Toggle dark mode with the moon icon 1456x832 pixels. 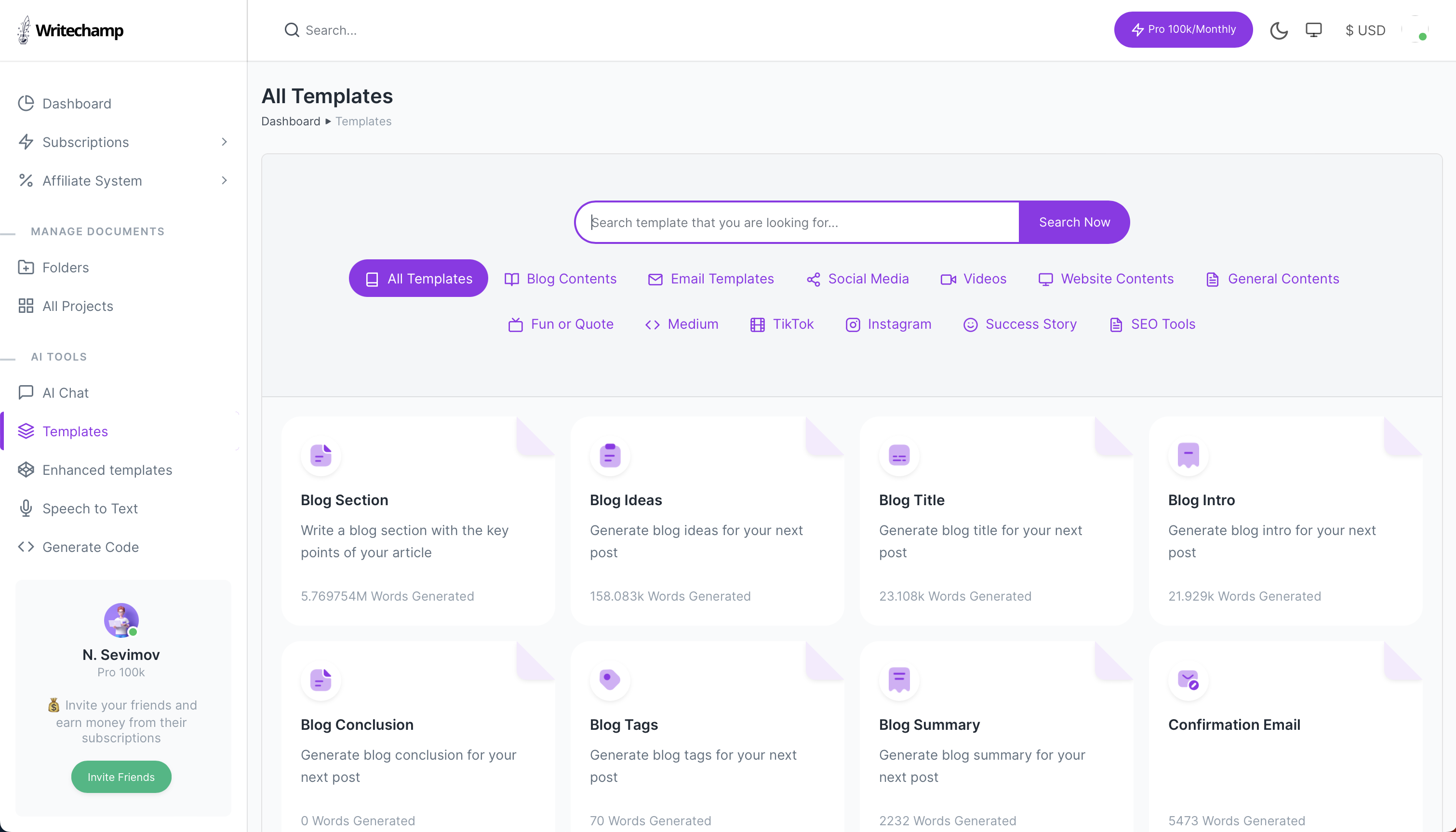[x=1278, y=30]
